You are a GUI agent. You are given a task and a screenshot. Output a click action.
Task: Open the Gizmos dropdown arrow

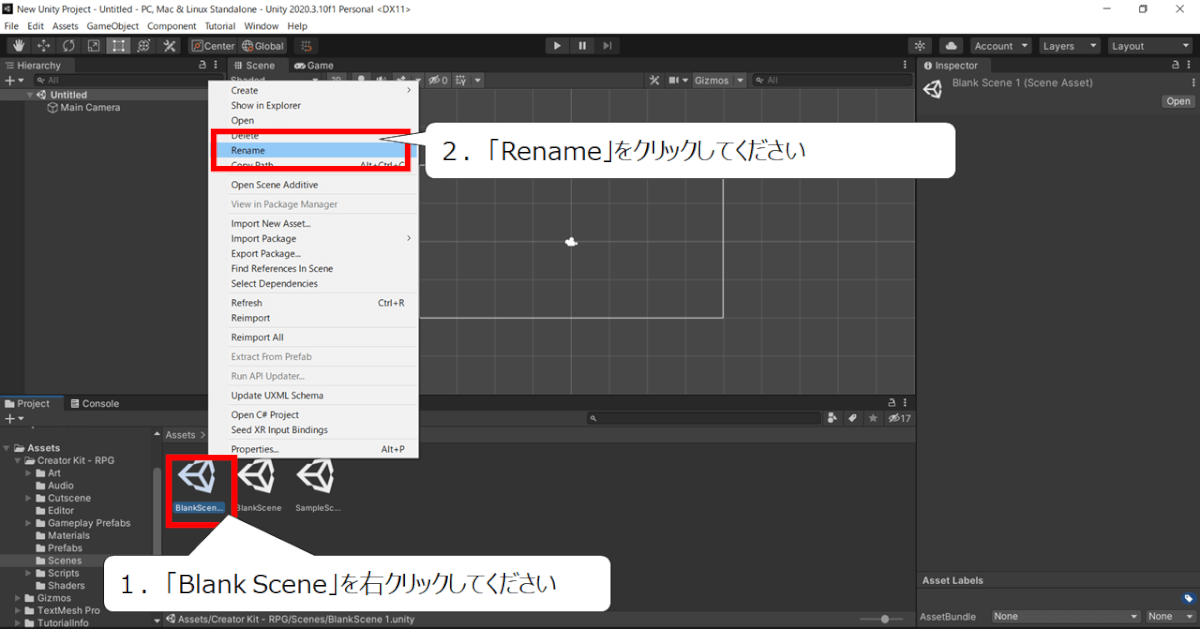pyautogui.click(x=740, y=80)
